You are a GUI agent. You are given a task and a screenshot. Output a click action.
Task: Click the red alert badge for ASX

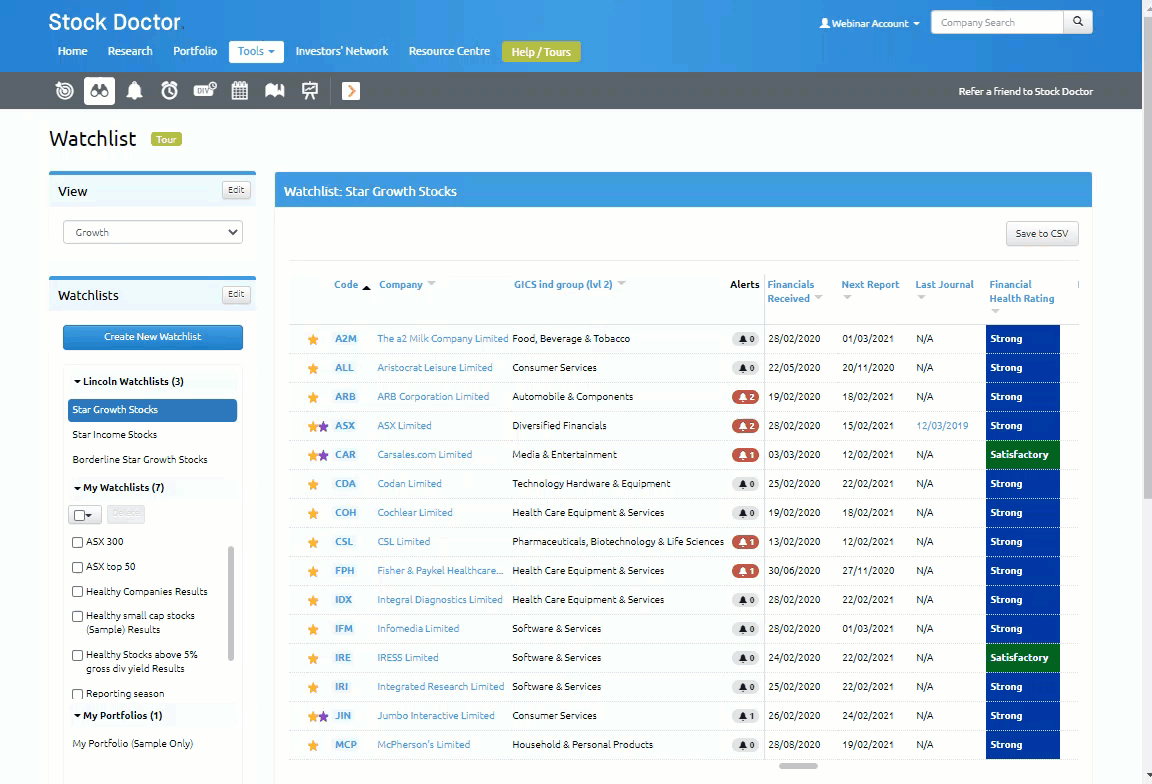745,426
